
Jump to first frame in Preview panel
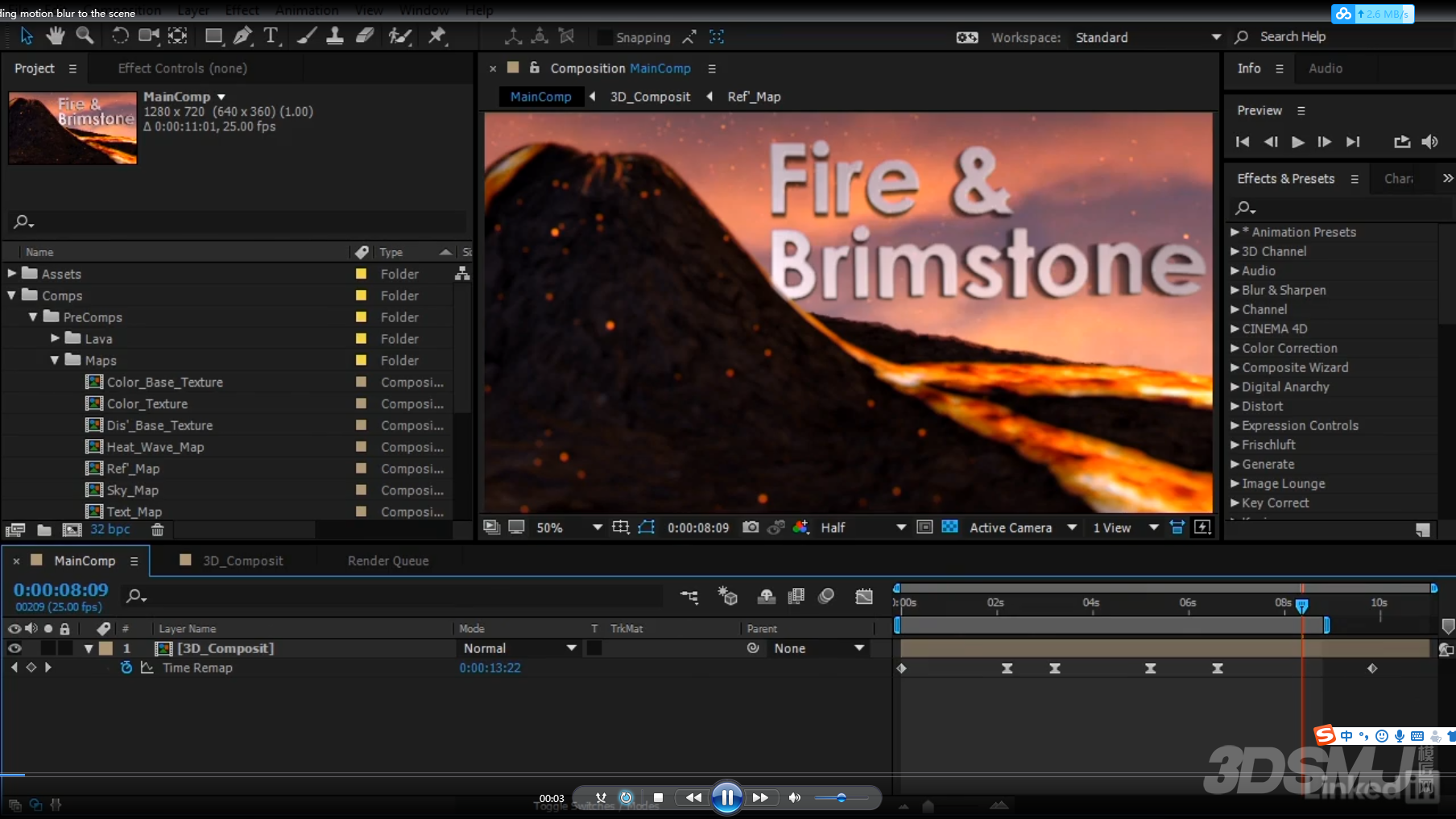point(1243,142)
